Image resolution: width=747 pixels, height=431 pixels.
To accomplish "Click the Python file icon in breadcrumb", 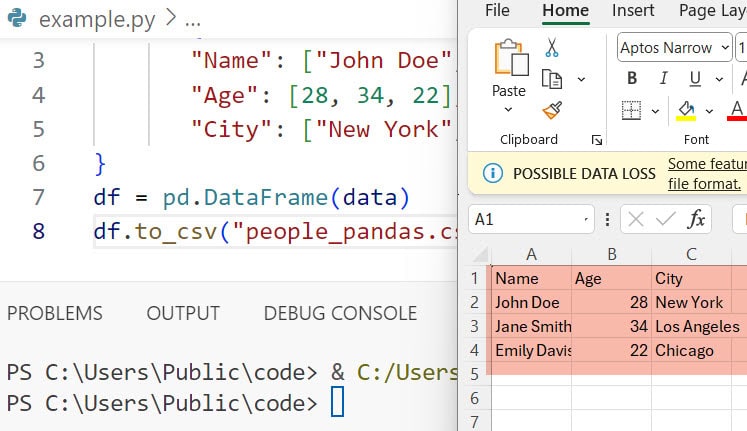I will point(17,19).
